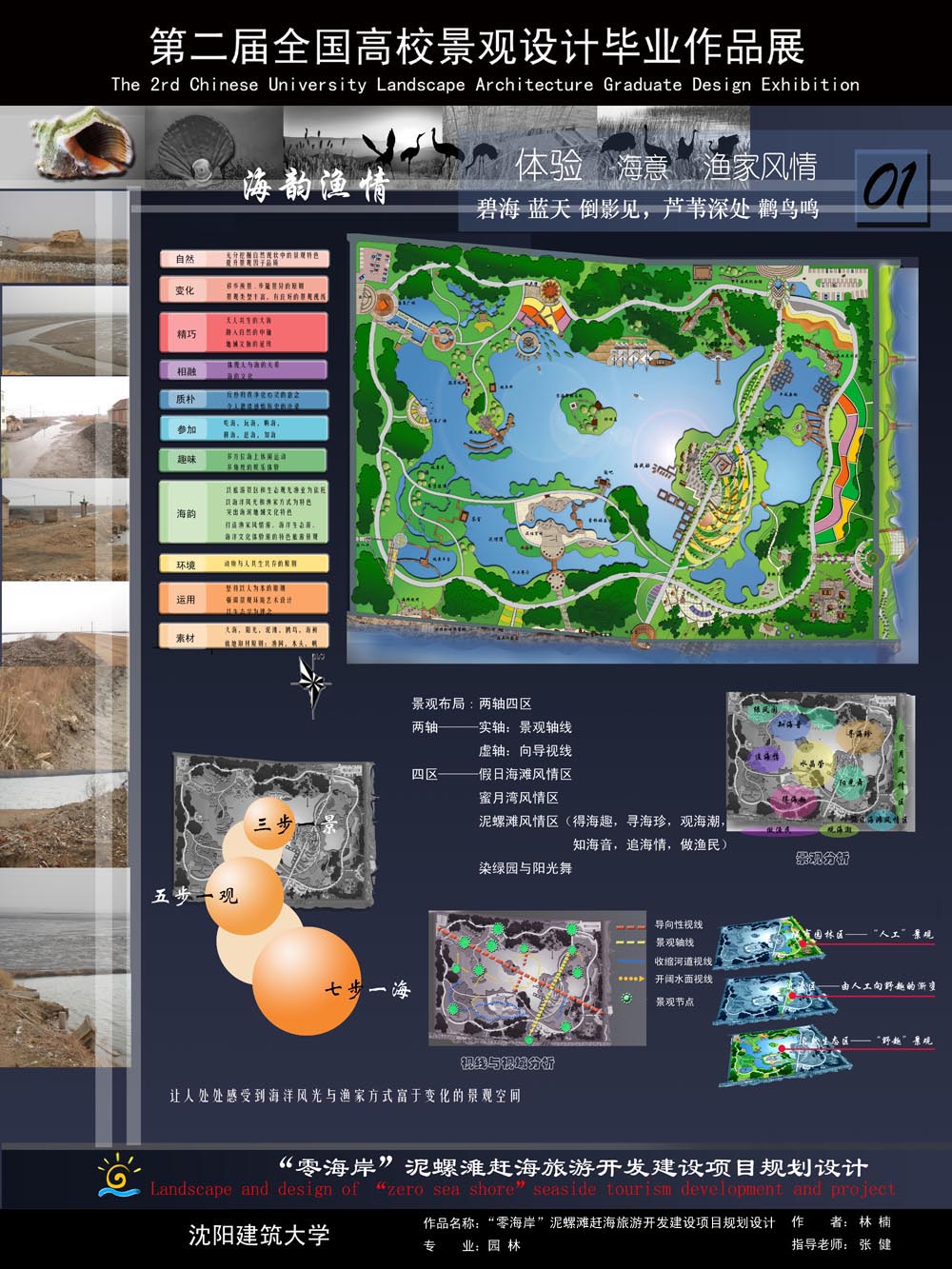Click the 视线与视域分析 caption
This screenshot has height=1269, width=952.
tap(507, 1062)
